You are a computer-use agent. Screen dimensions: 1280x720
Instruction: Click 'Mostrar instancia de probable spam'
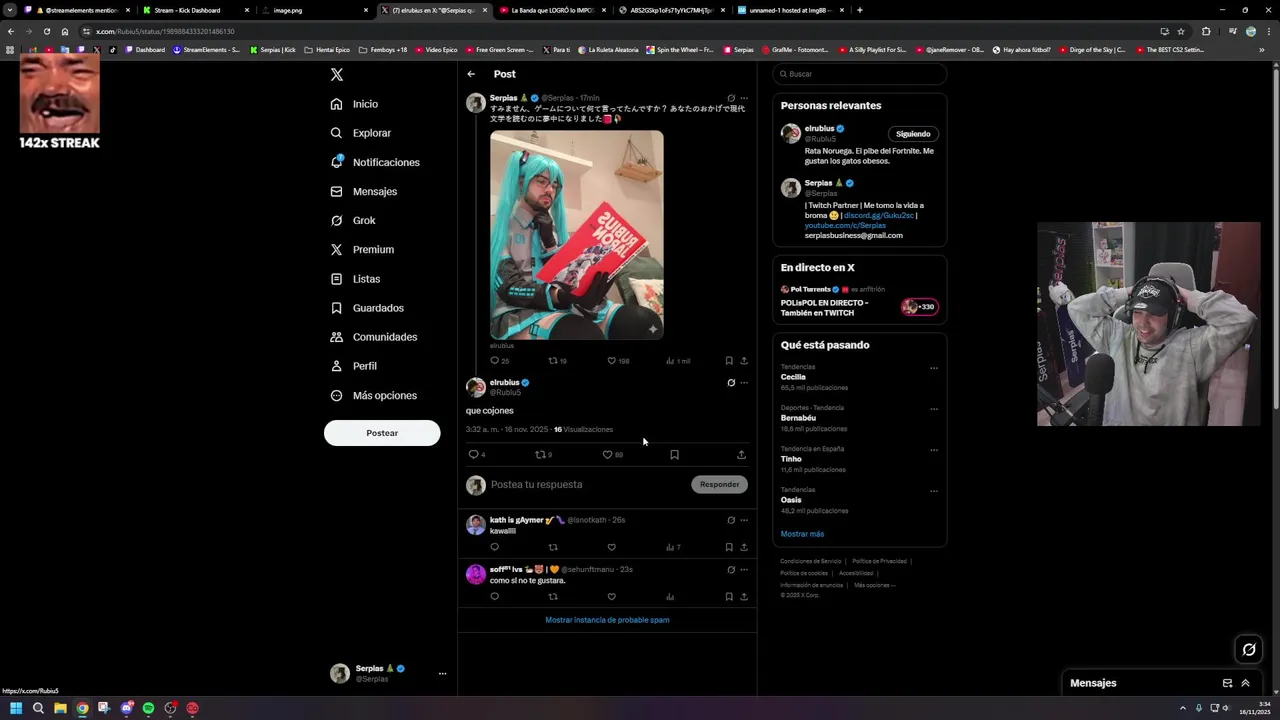[x=607, y=620]
